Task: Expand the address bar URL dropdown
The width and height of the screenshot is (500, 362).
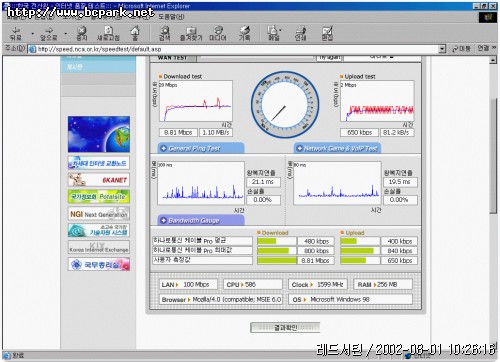Action: (x=442, y=49)
